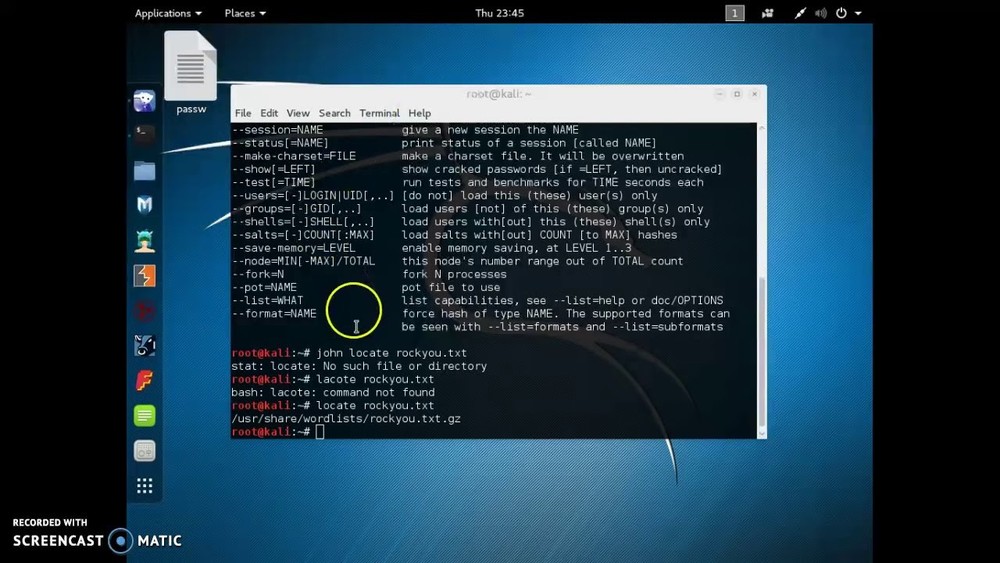Select the passw file on the desktop
The width and height of the screenshot is (1000, 563).
tap(191, 73)
